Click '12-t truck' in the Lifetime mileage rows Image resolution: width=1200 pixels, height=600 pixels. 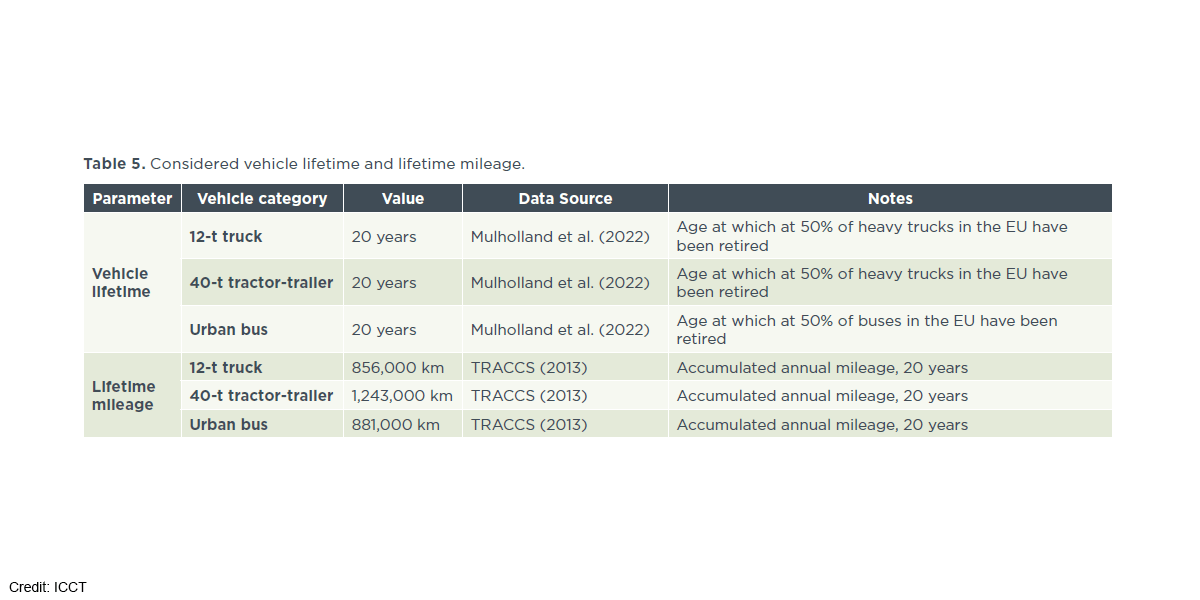[x=226, y=367]
